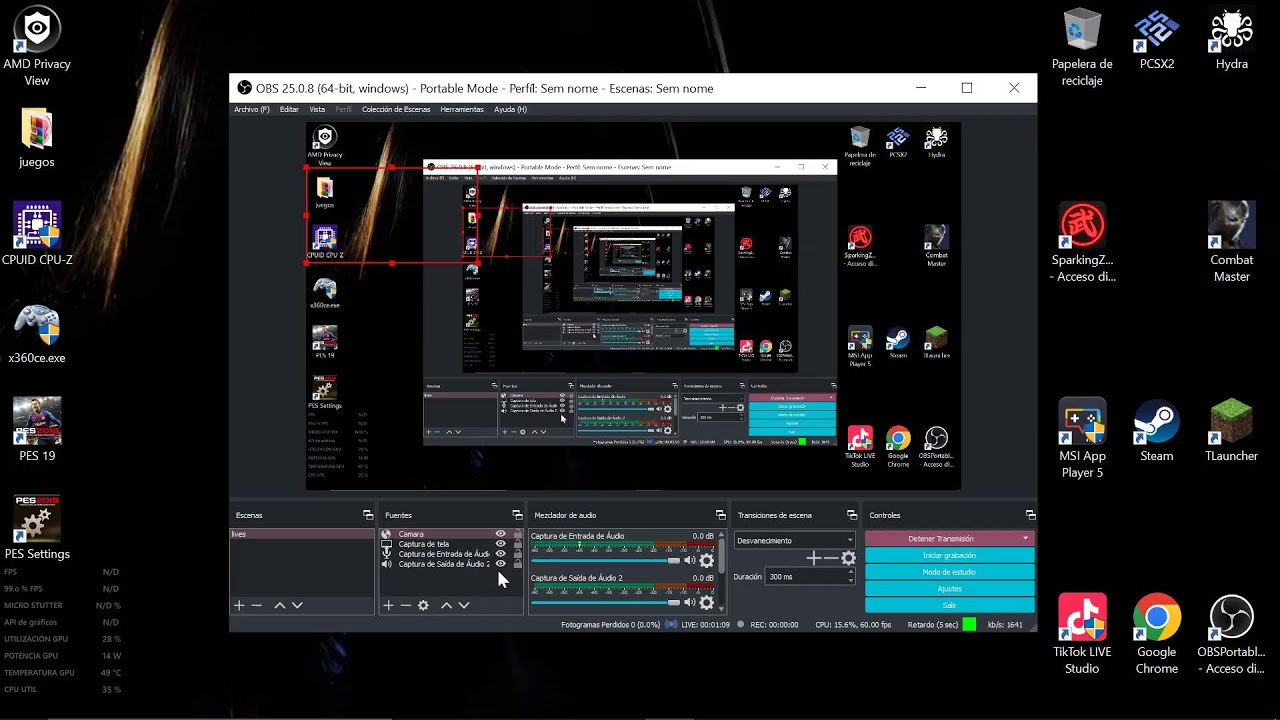
Task: Open the Detener Transmisión arrow menu
Action: tap(1025, 538)
